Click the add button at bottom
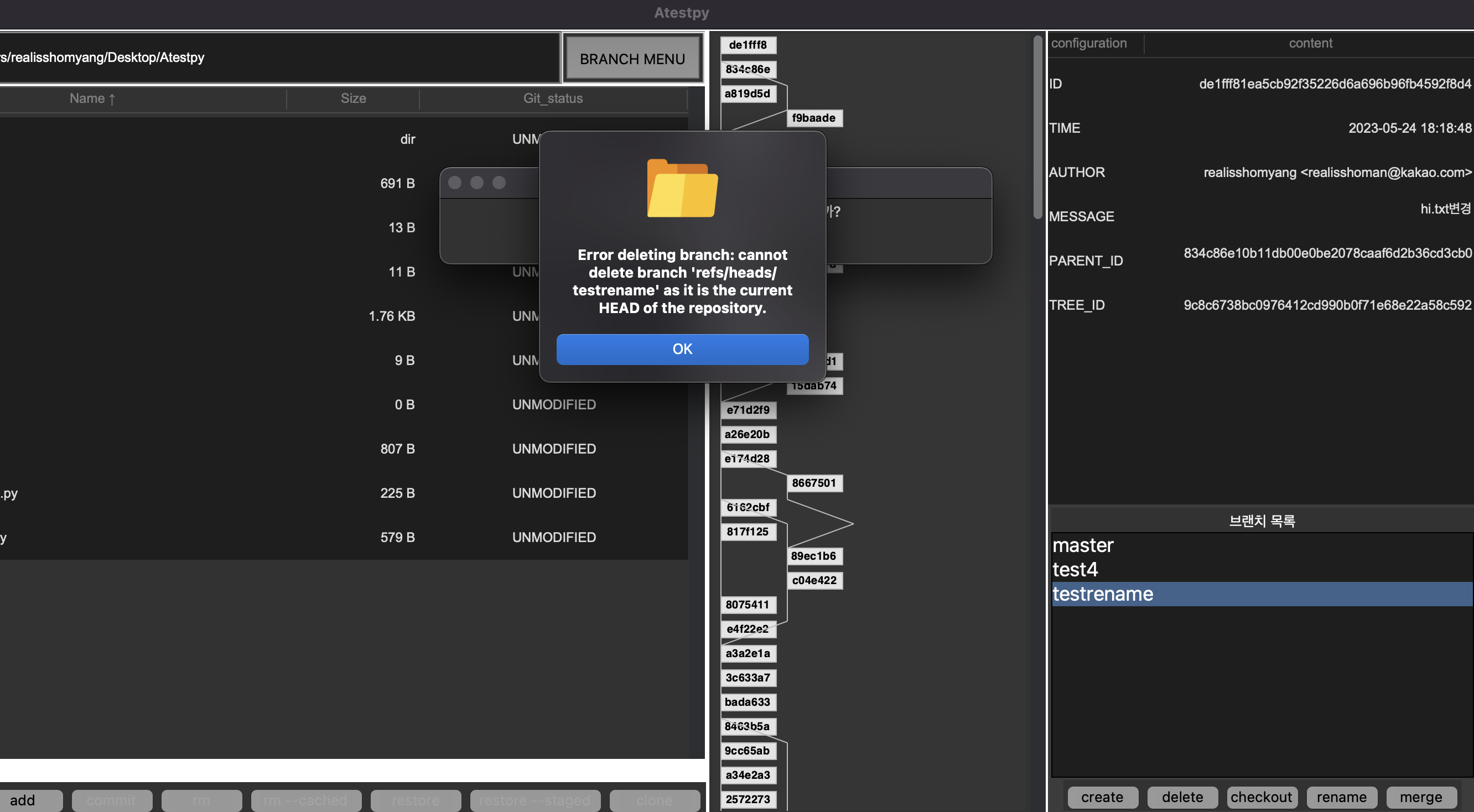Viewport: 1474px width, 812px height. [23, 800]
